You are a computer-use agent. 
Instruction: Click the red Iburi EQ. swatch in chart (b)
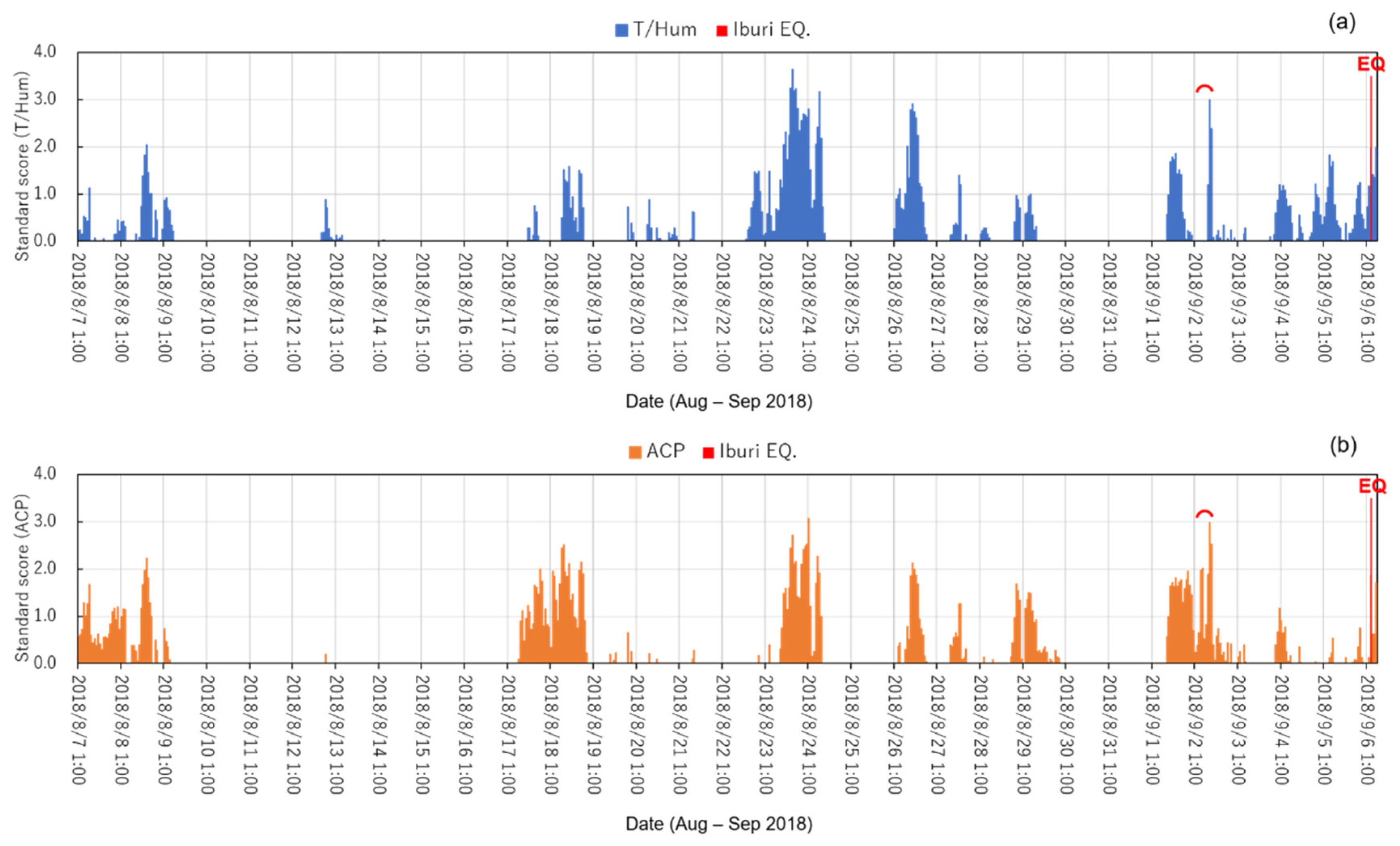point(708,453)
